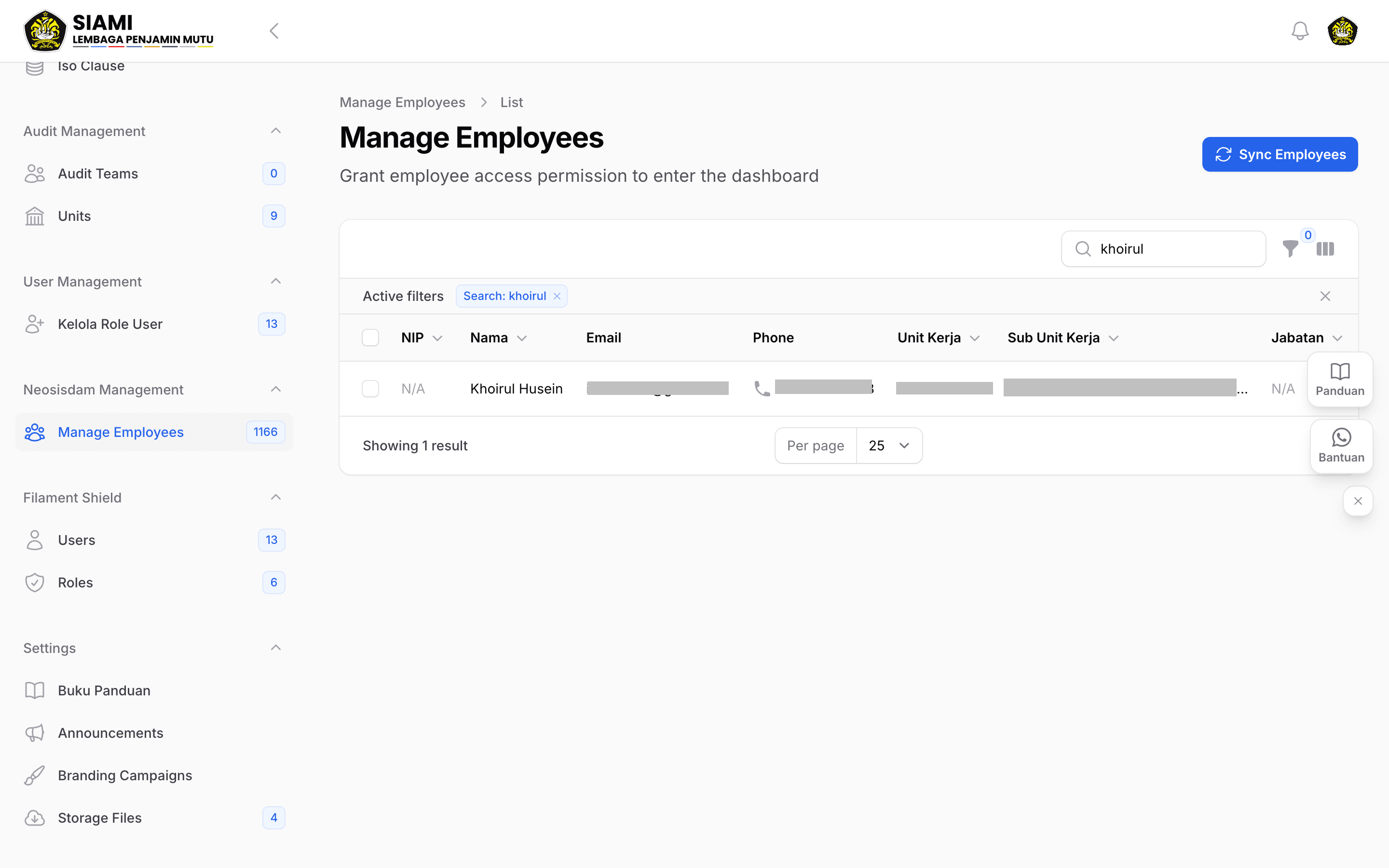Open Announcements
The image size is (1389, 868).
pyautogui.click(x=154, y=732)
